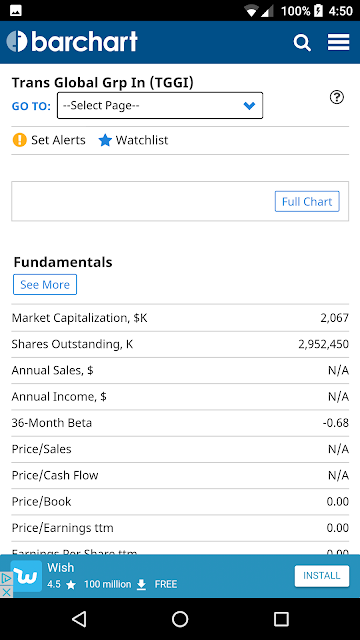Tap the Set Alerts link
This screenshot has width=360, height=640.
click(x=58, y=140)
